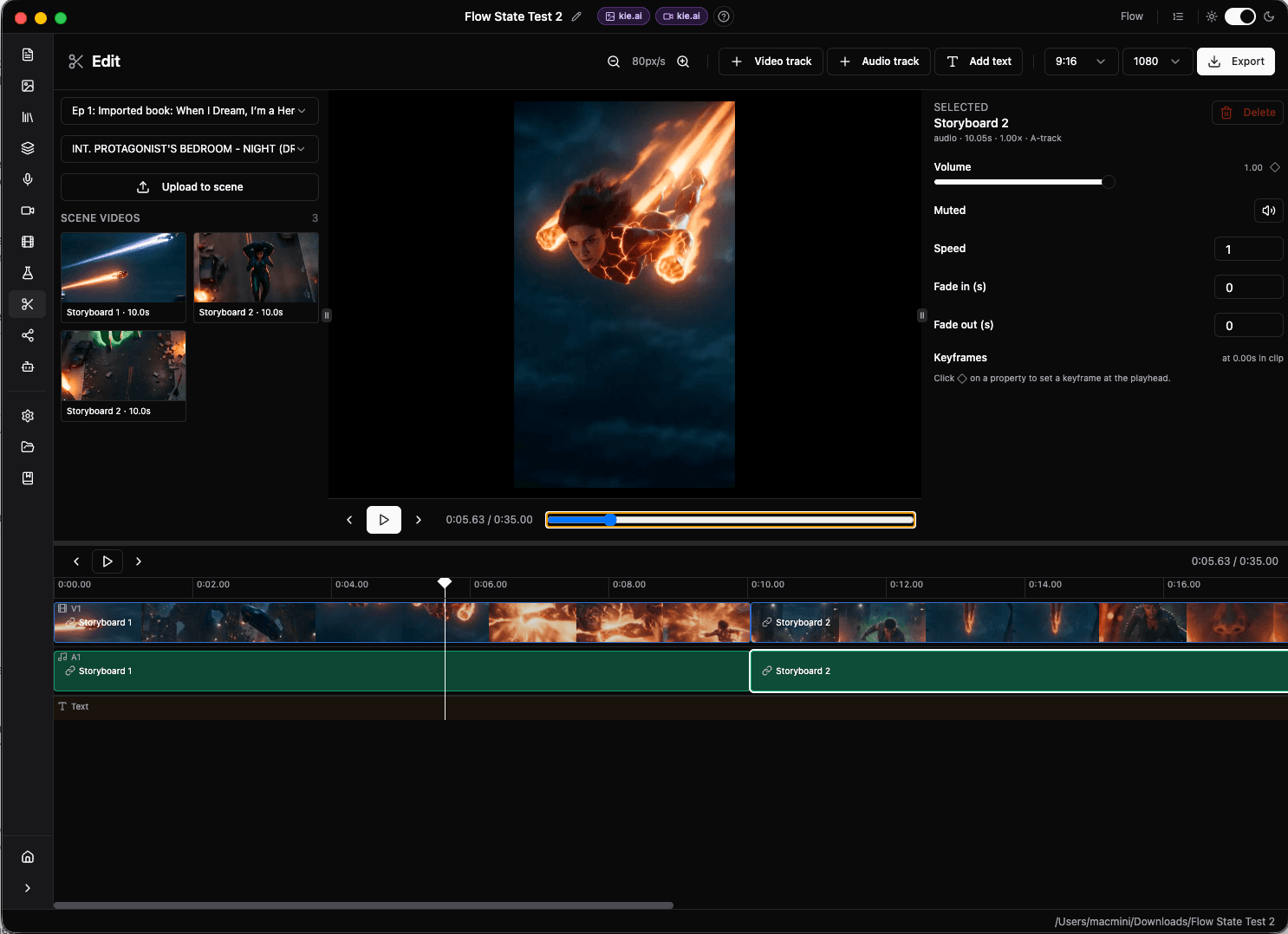
Task: Select Storyboard 2 audio clip on A1
Action: [x=1019, y=671]
